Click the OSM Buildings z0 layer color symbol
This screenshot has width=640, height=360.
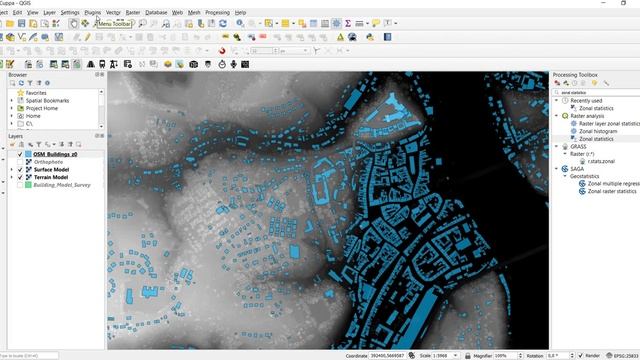(x=28, y=154)
